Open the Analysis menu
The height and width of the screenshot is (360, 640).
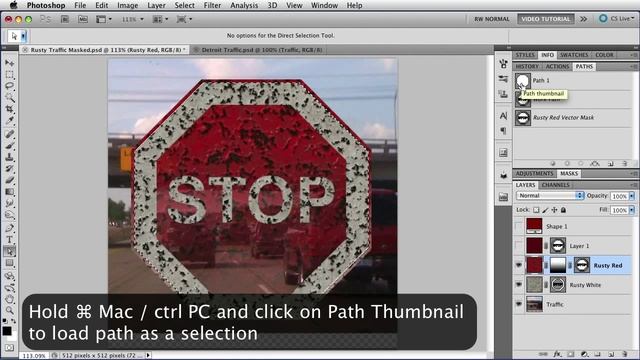click(x=244, y=5)
